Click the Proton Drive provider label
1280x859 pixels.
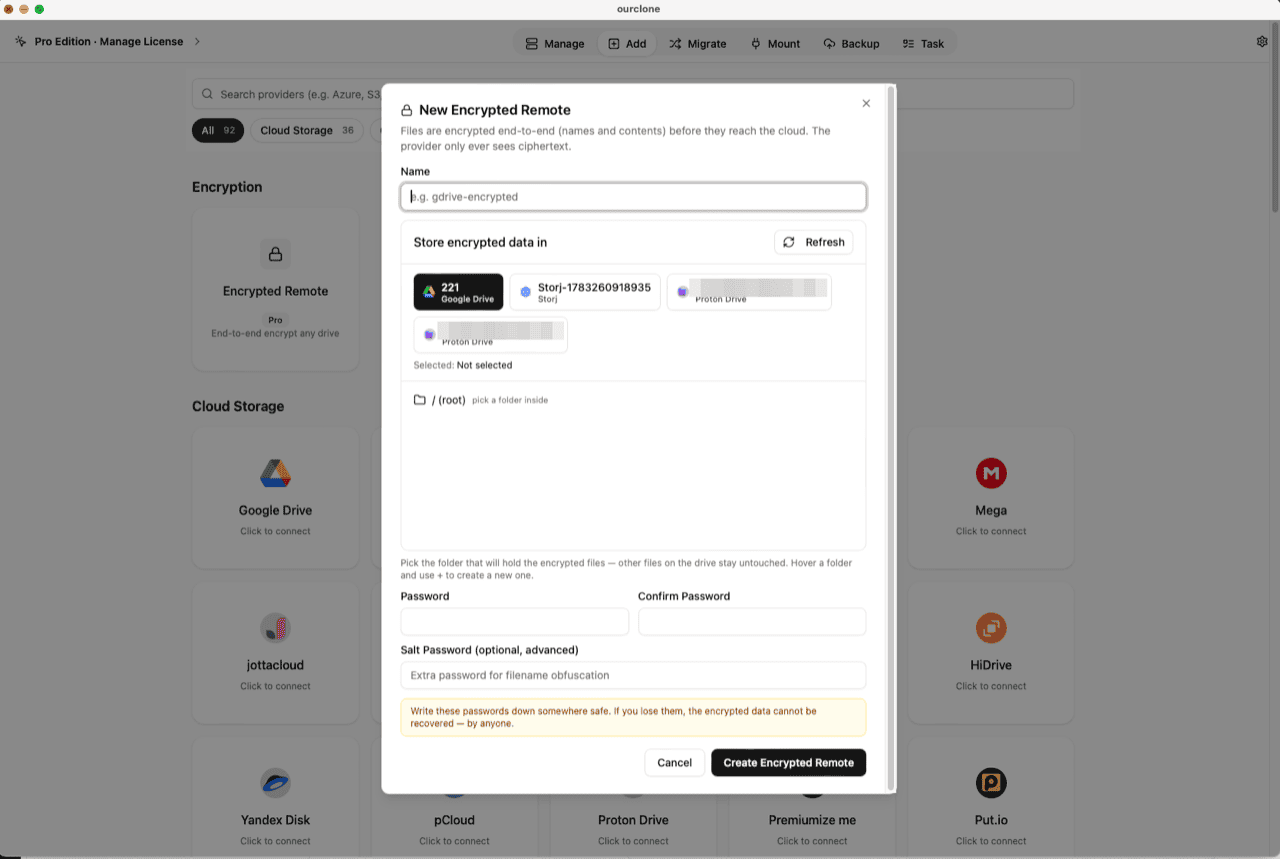click(x=633, y=820)
